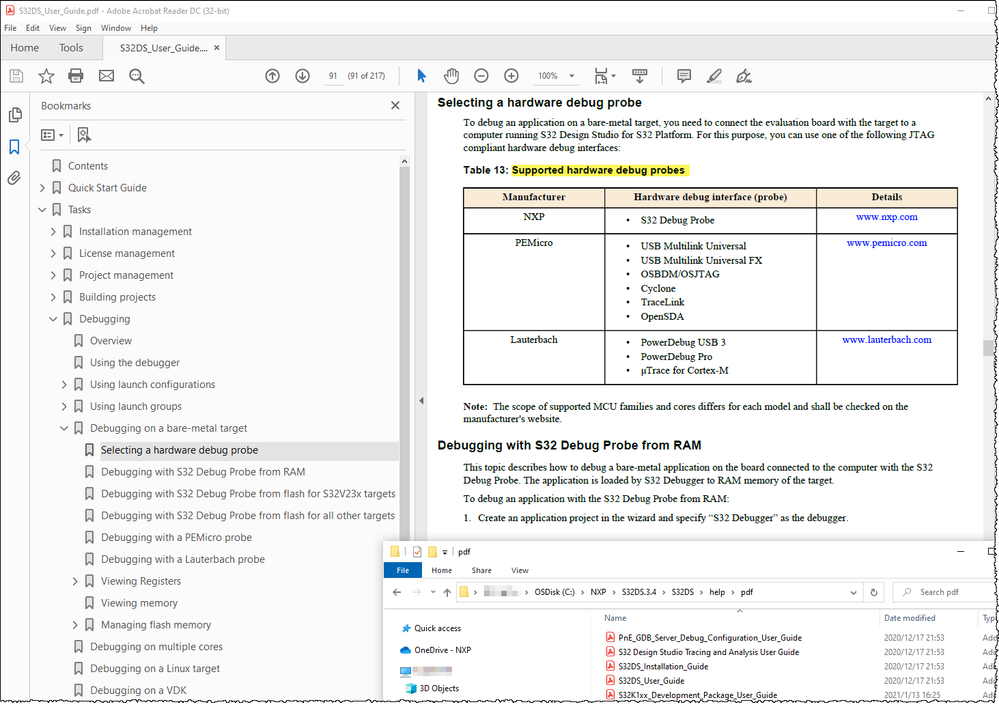Zoom in with the plus icon
The width and height of the screenshot is (999, 705).
pos(511,76)
